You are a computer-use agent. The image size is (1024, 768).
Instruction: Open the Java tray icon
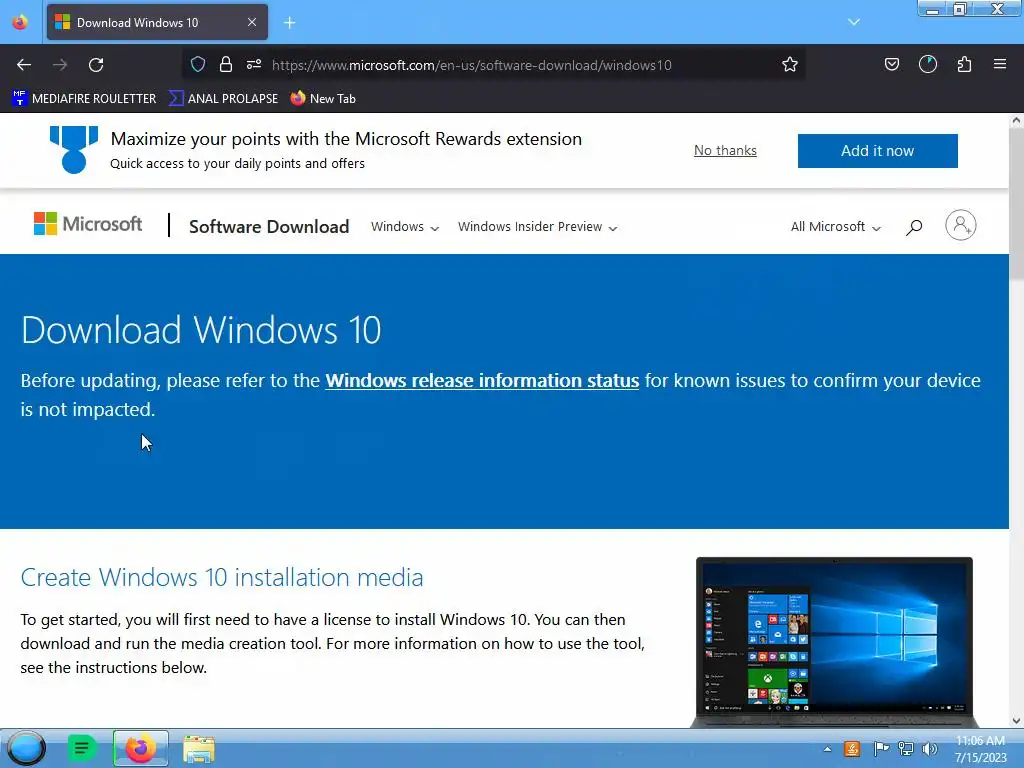(852, 748)
